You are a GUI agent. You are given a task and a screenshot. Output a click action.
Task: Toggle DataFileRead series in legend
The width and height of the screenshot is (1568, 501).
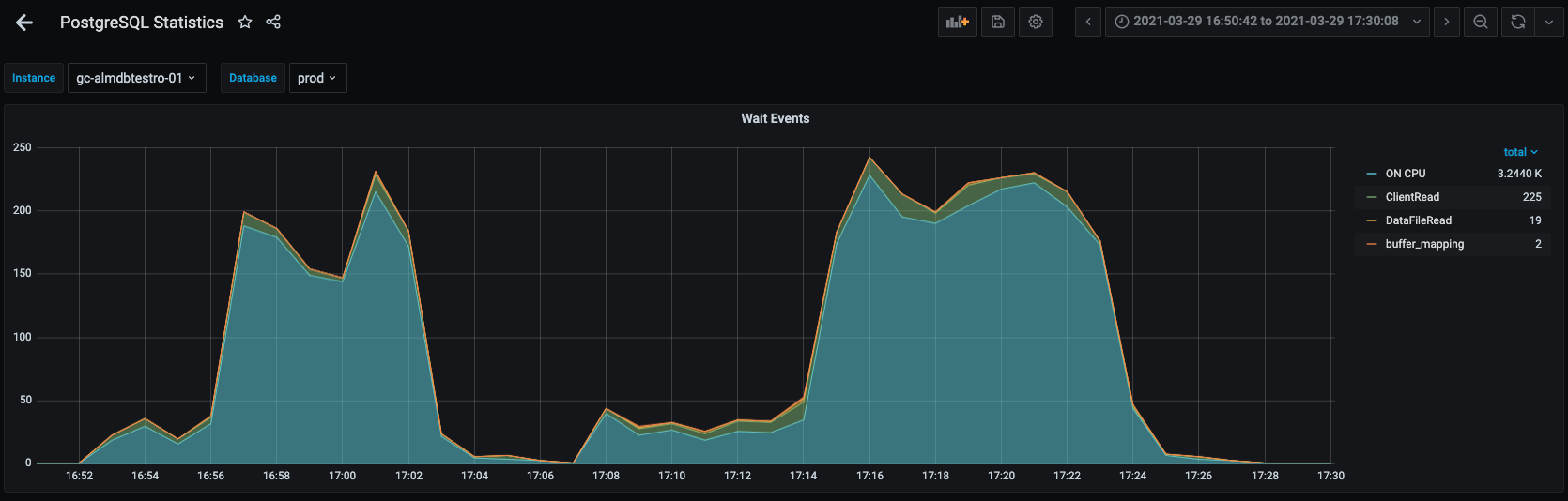pos(1418,220)
